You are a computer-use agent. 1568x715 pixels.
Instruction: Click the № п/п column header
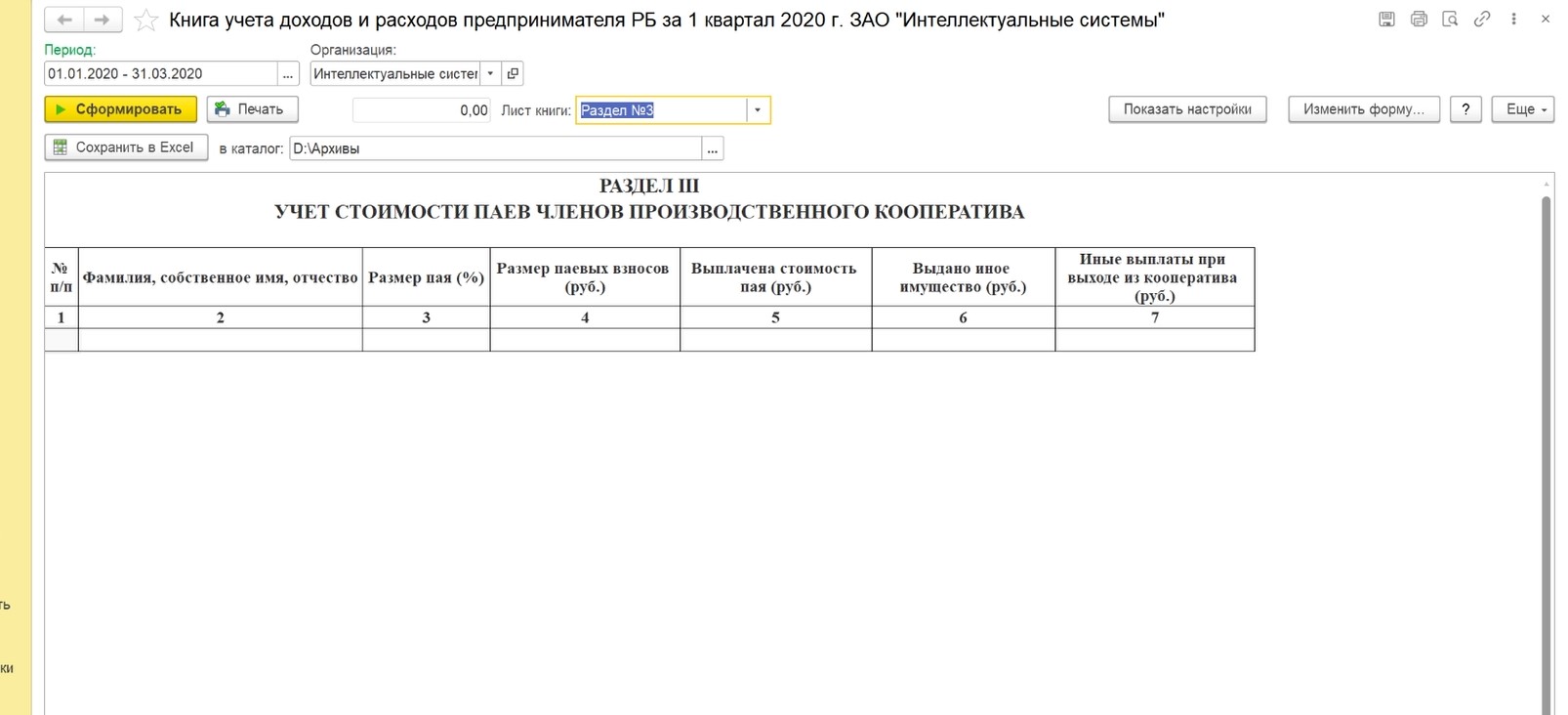[62, 277]
